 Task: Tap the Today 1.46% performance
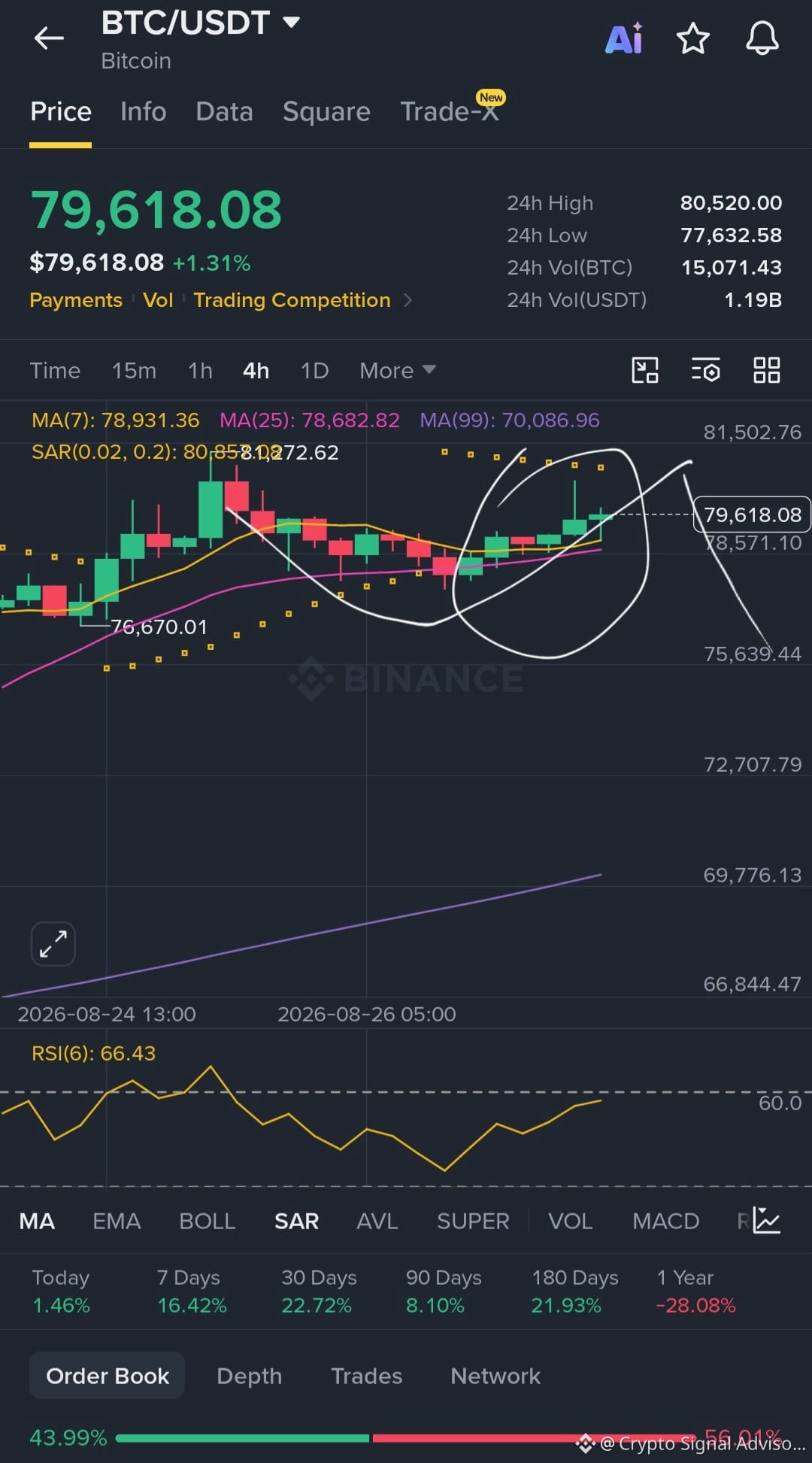pyautogui.click(x=61, y=1292)
